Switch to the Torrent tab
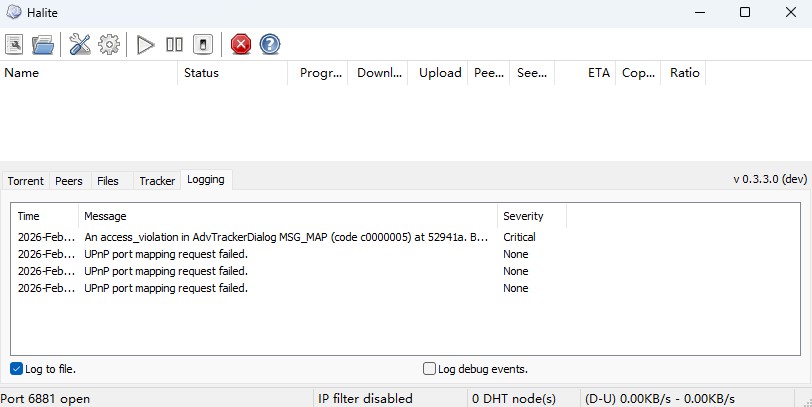 tap(26, 181)
